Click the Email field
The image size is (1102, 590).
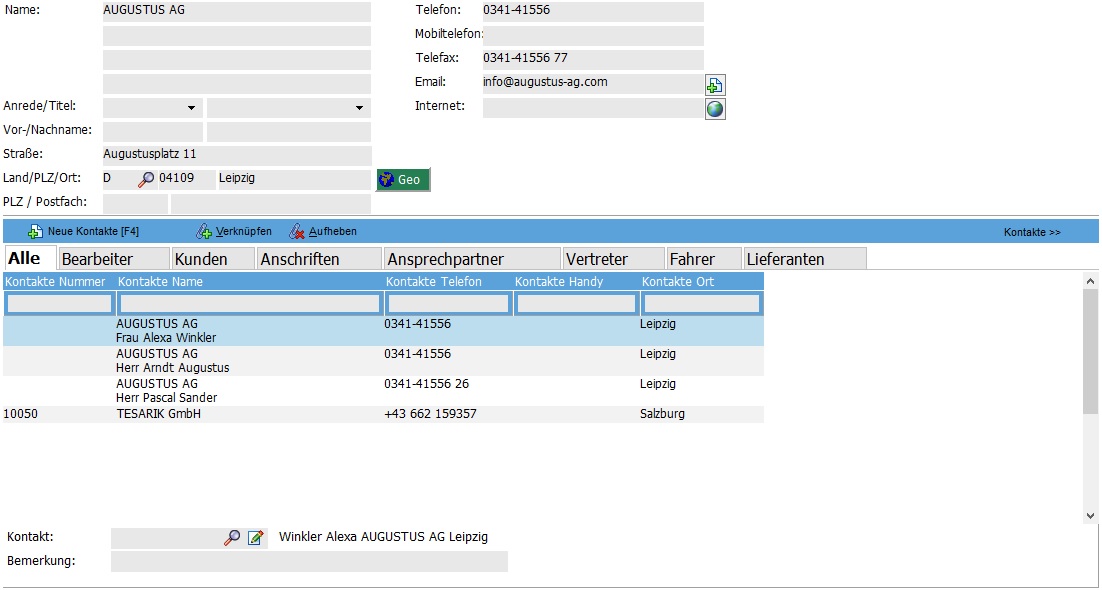[593, 84]
